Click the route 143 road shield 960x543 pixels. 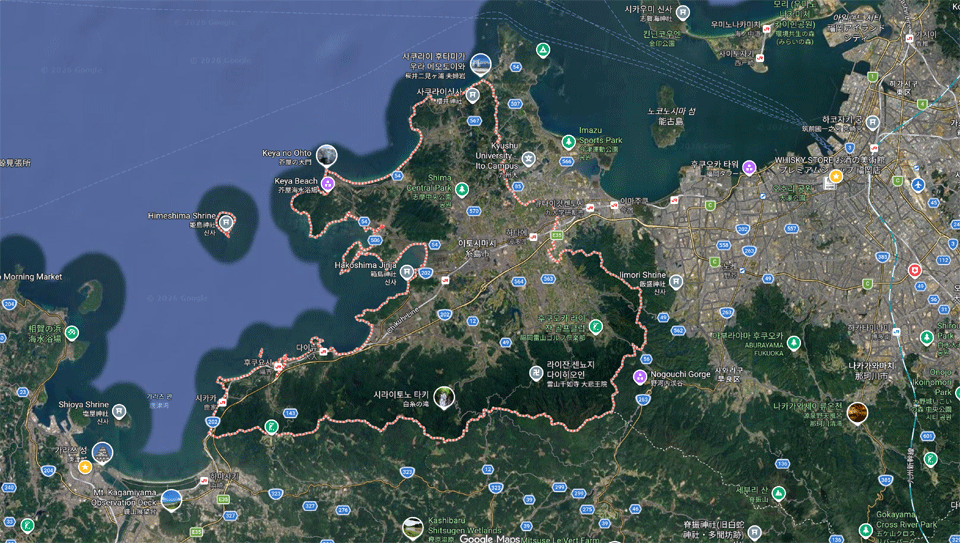click(x=290, y=413)
